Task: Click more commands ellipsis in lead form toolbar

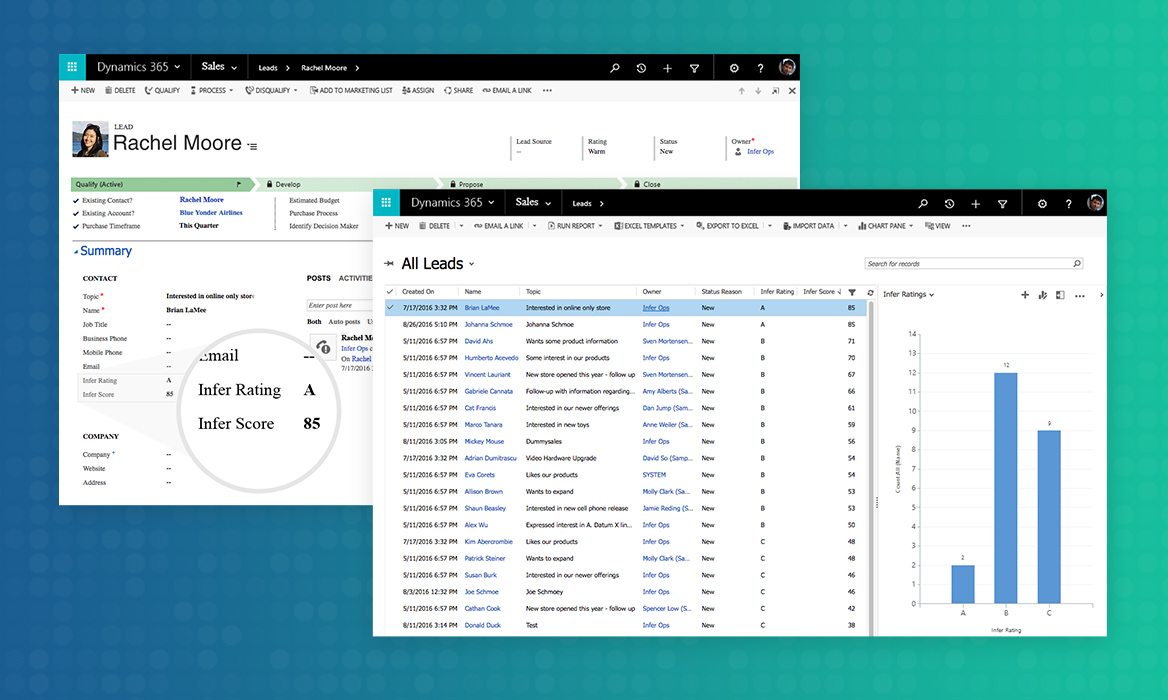Action: (548, 91)
